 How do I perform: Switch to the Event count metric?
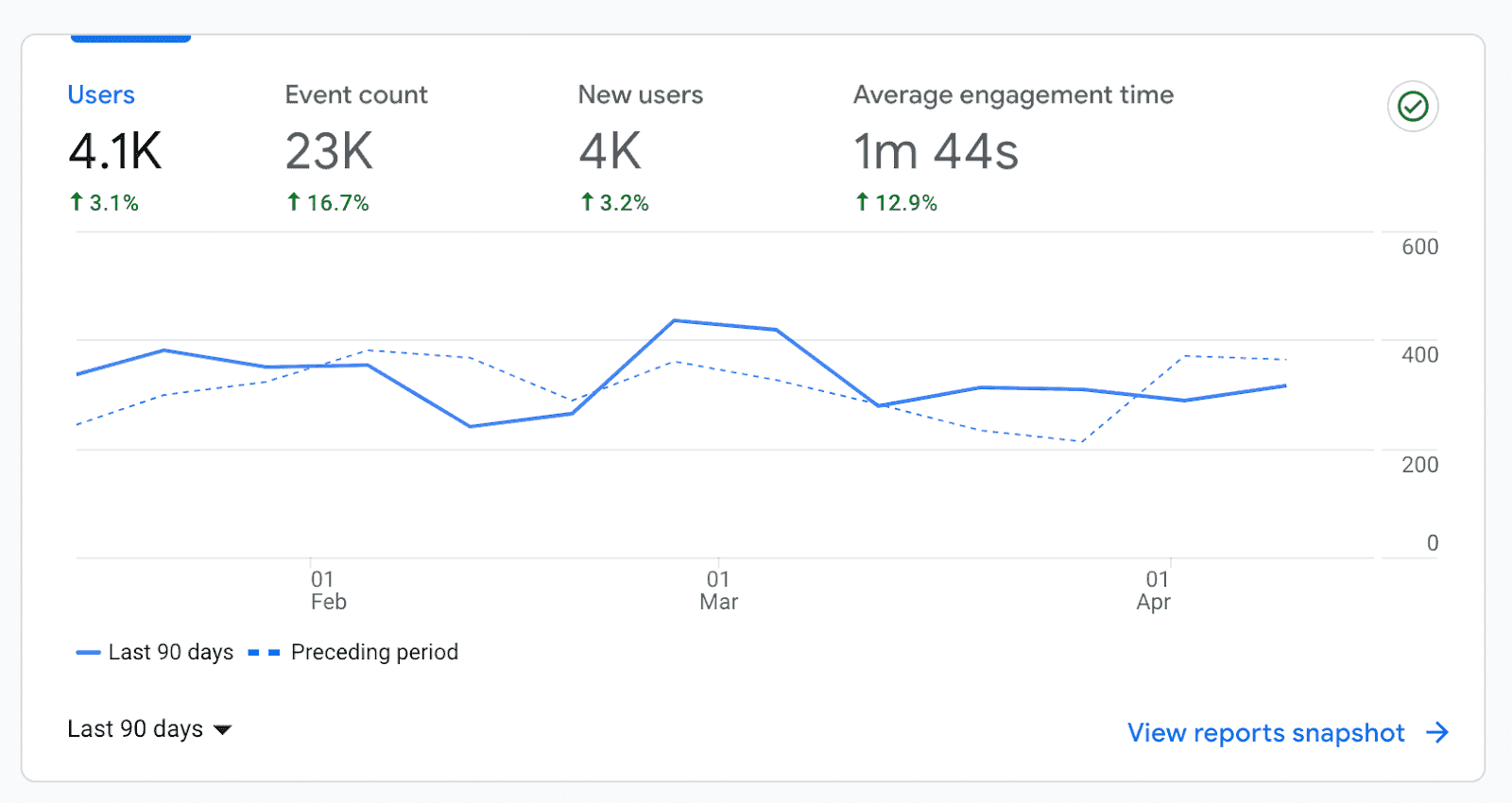click(356, 95)
